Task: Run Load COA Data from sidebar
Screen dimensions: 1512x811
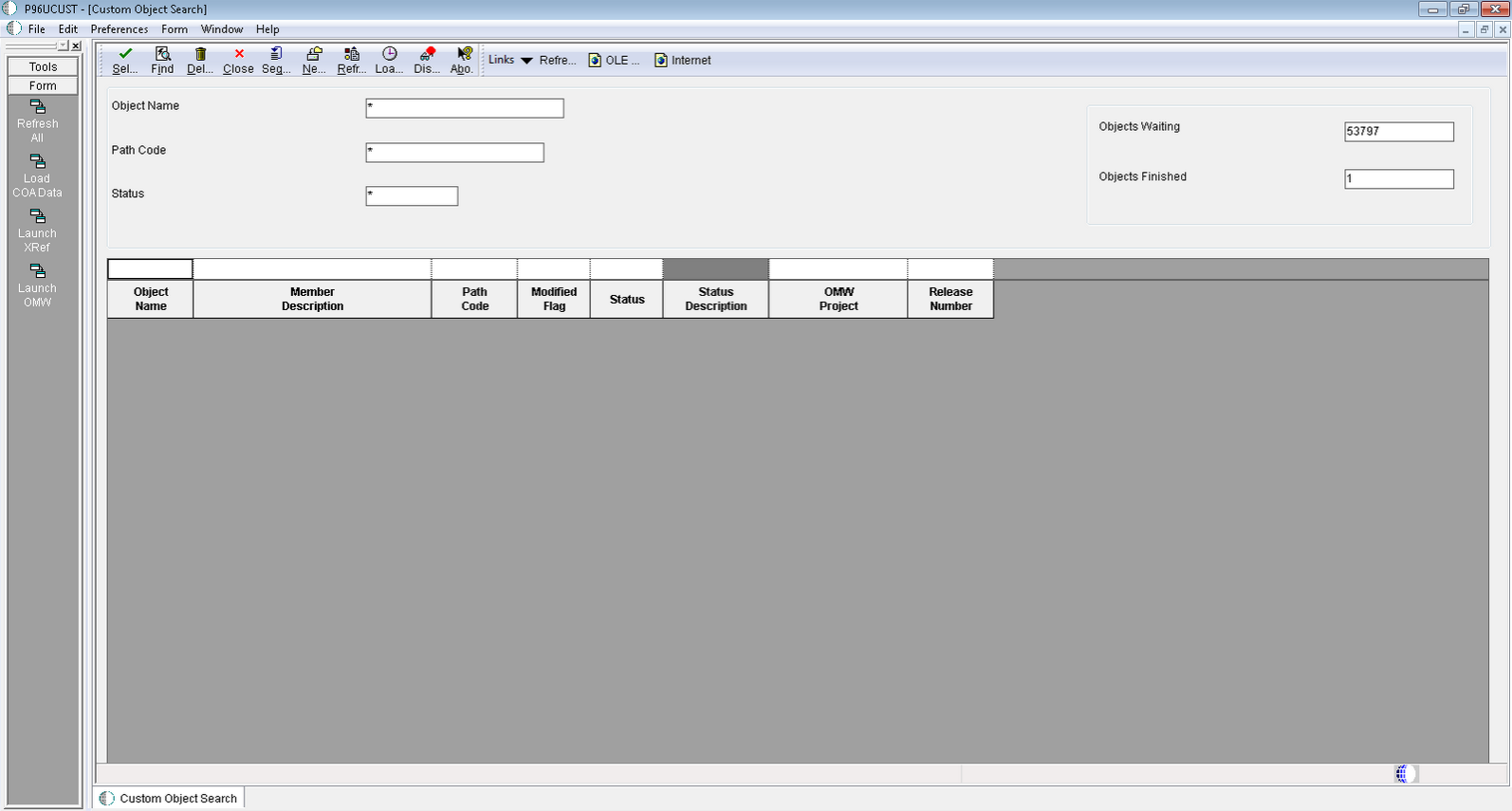Action: click(38, 176)
